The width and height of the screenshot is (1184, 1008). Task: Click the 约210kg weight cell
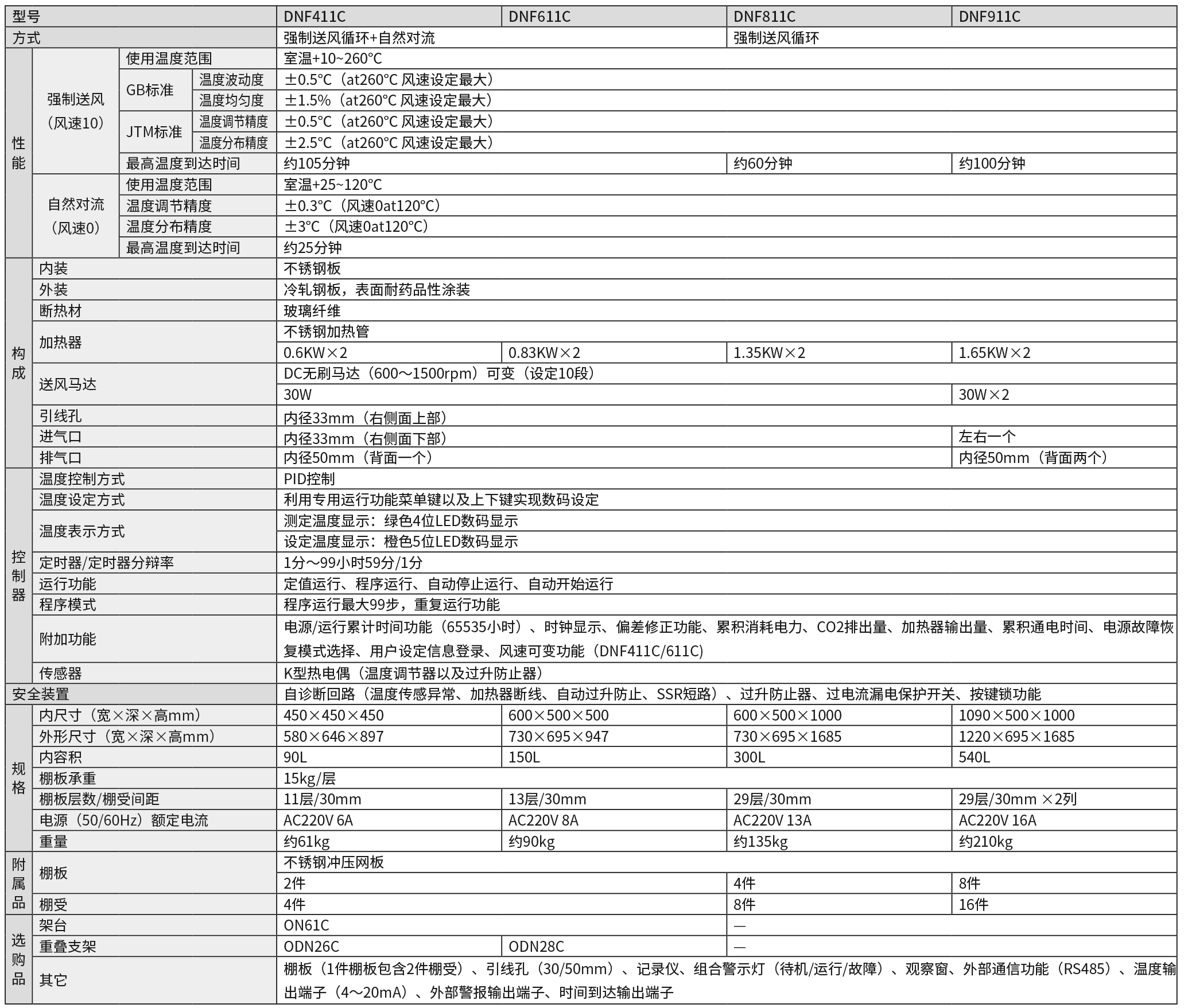click(x=1064, y=842)
